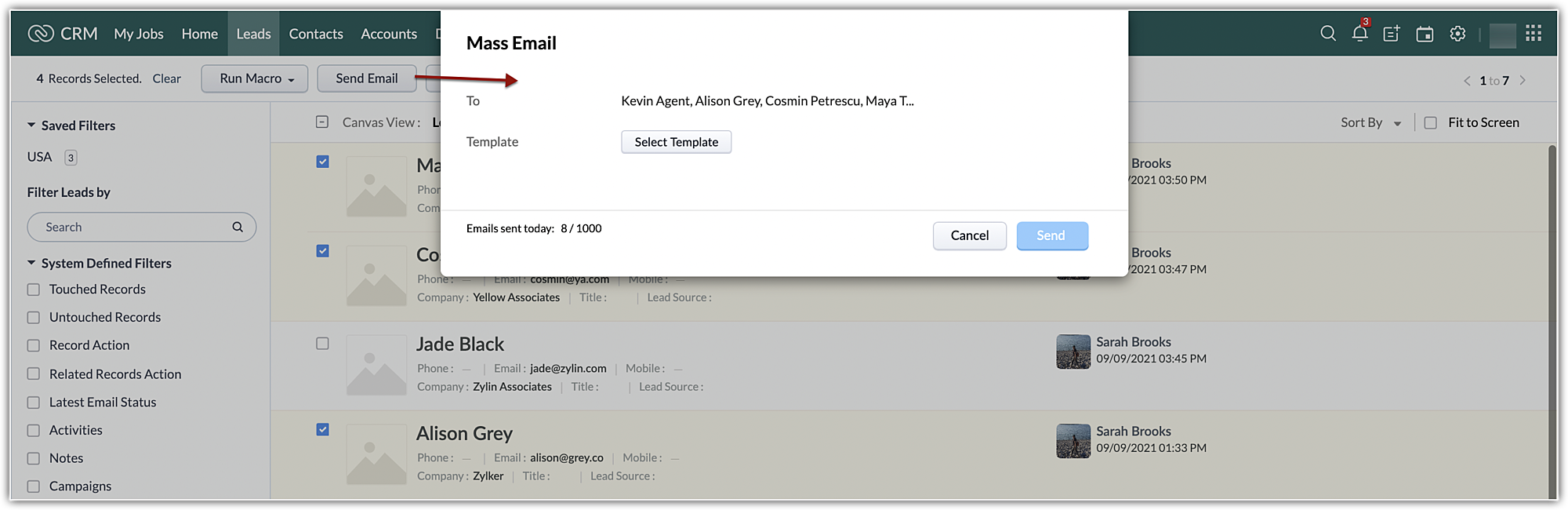The width and height of the screenshot is (1568, 510).
Task: Open the settings gear icon
Action: (1457, 34)
